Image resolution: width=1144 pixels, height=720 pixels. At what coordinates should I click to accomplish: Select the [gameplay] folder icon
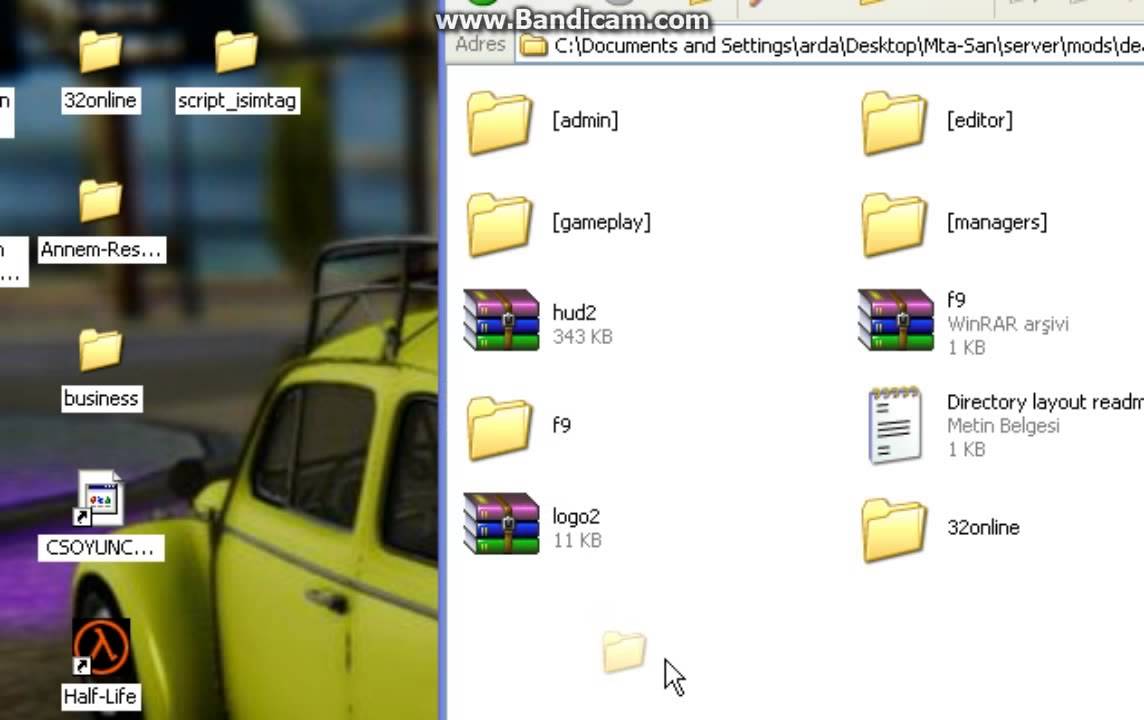point(499,225)
